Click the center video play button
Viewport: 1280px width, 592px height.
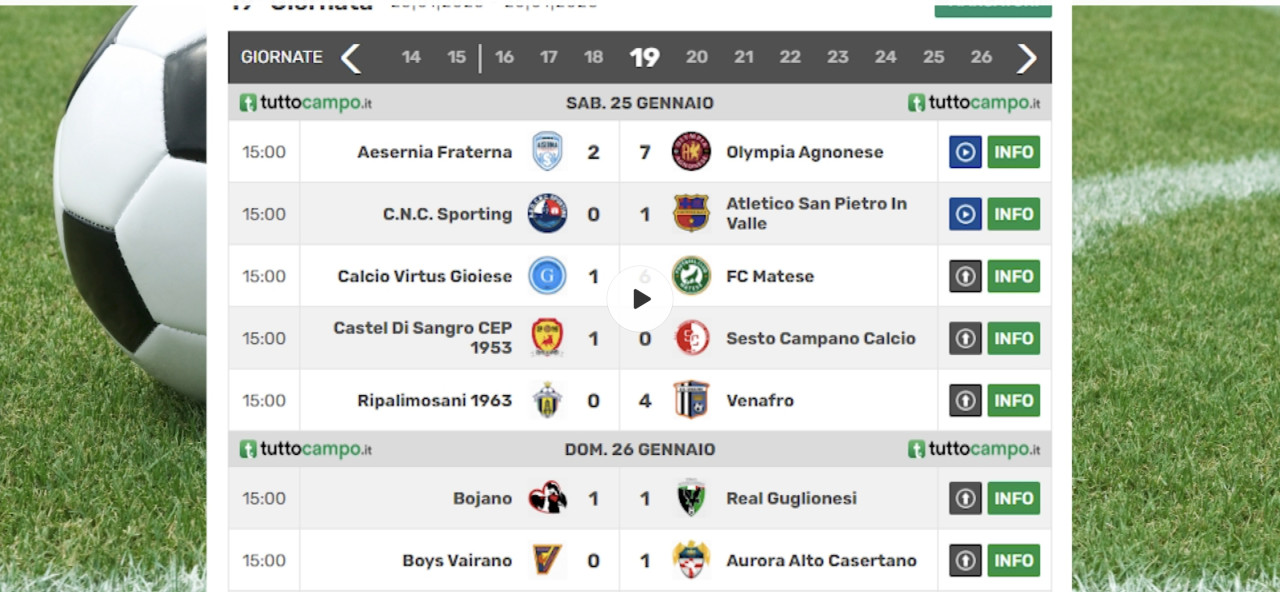tap(640, 299)
